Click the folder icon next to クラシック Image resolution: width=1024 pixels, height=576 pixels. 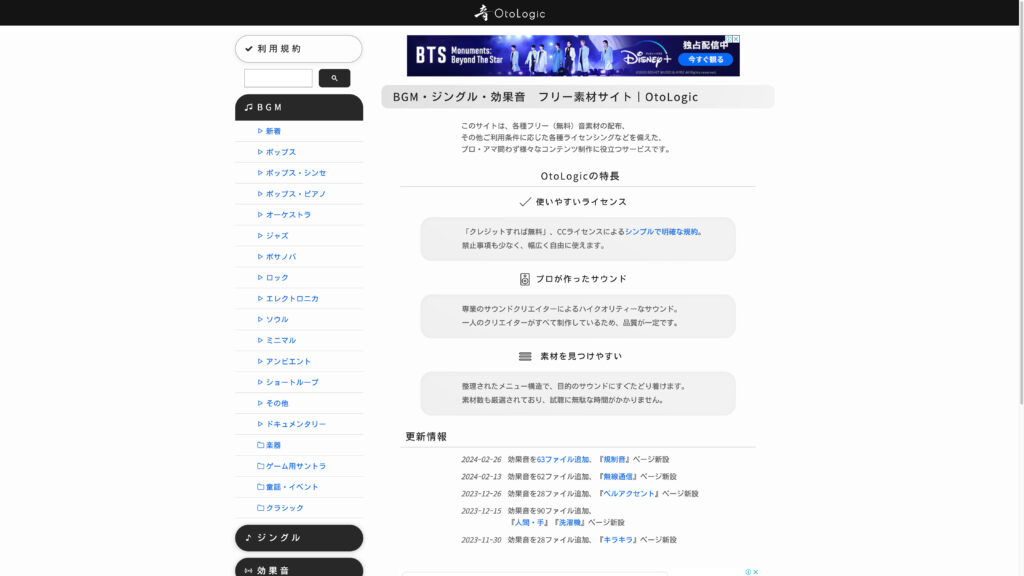262,507
